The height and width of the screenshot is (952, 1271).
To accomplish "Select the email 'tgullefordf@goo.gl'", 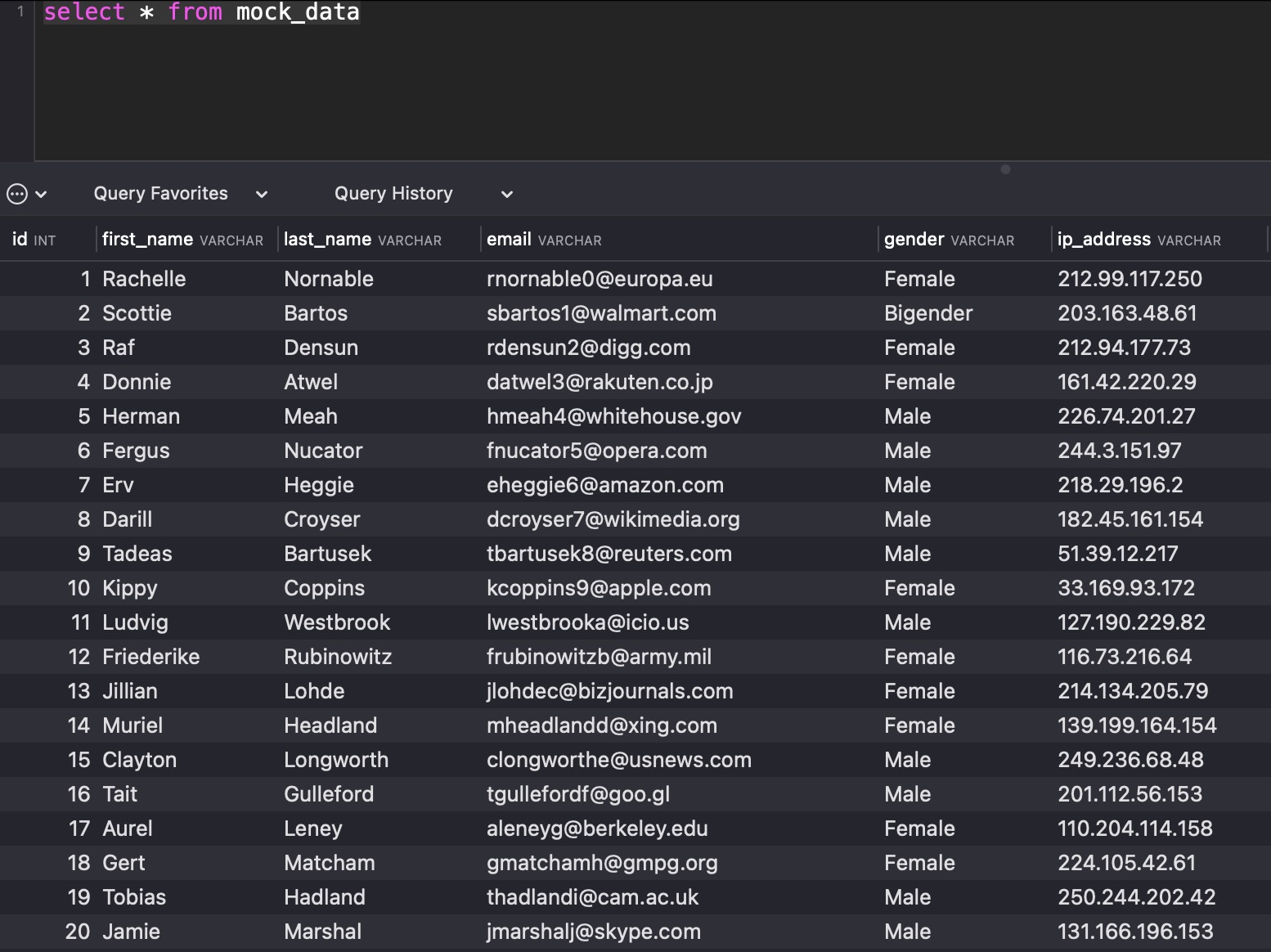I will (578, 794).
